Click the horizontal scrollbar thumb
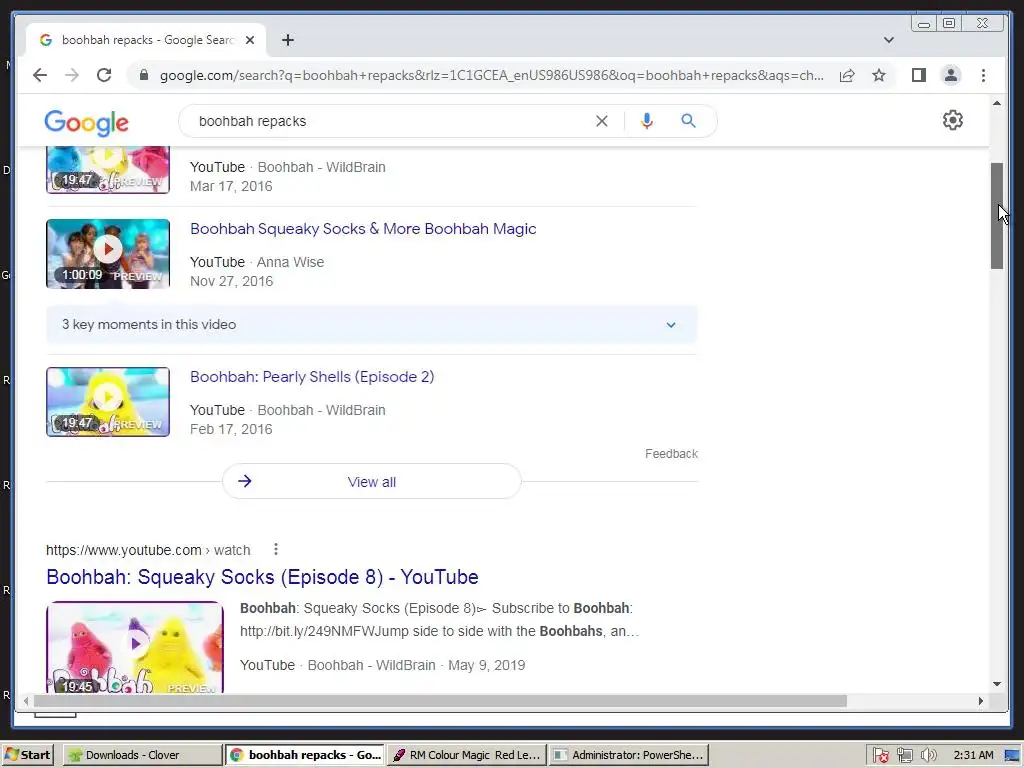 click(x=440, y=701)
